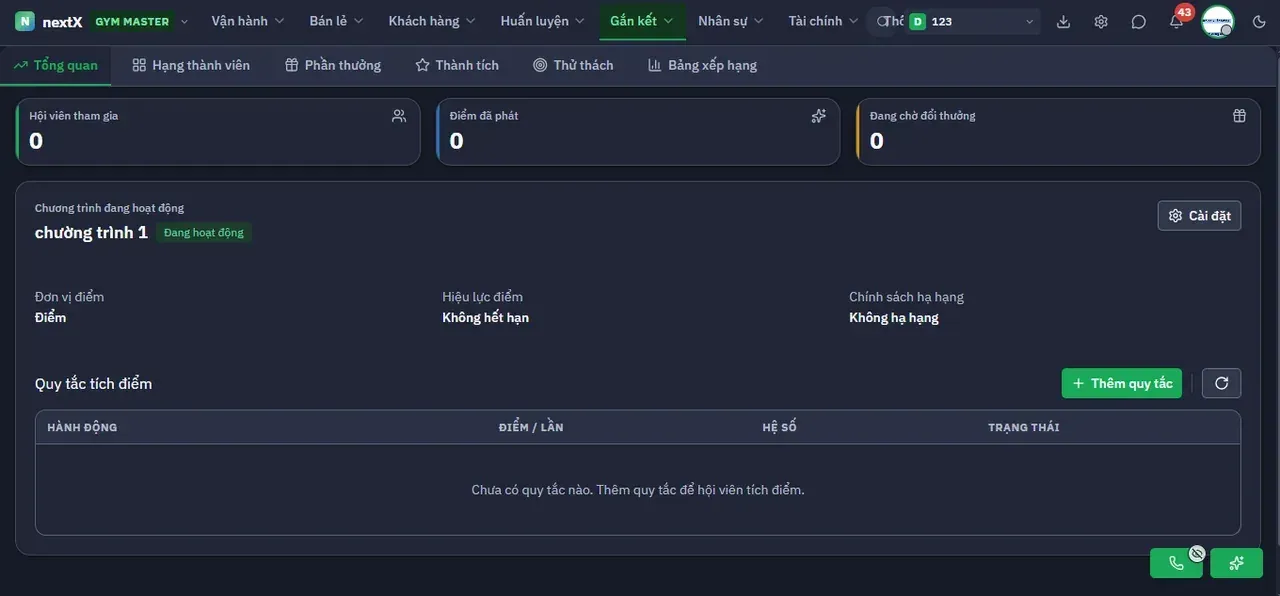1280x596 pixels.
Task: Click the Đang hoạt động status badge
Action: pyautogui.click(x=204, y=233)
